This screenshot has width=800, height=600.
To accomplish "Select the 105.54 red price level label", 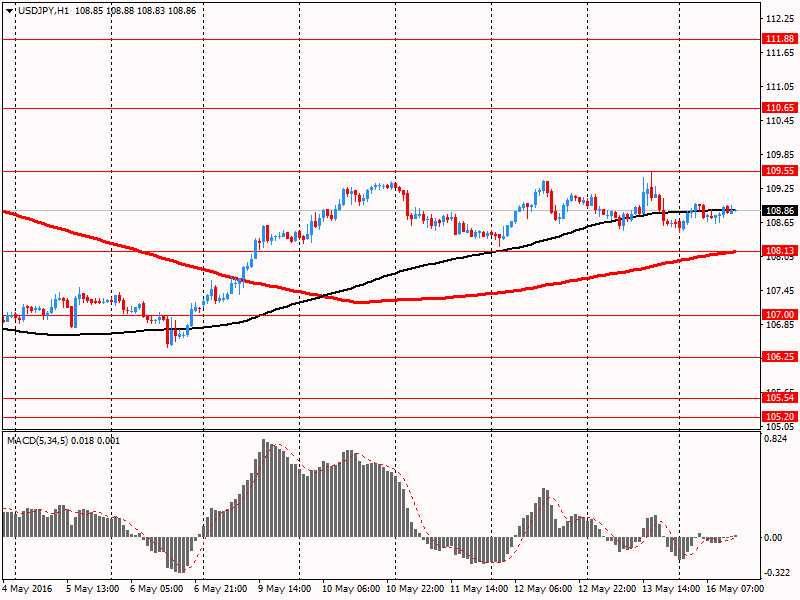I will (780, 398).
